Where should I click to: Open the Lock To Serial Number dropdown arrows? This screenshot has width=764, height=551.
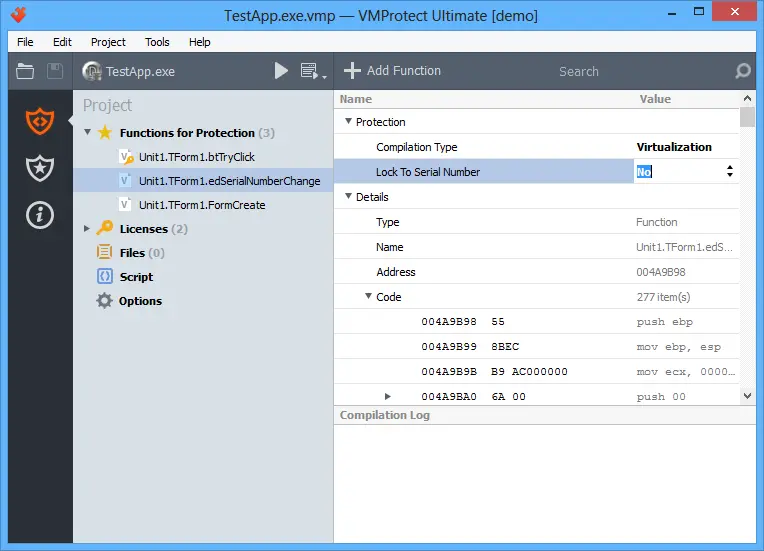pos(729,171)
